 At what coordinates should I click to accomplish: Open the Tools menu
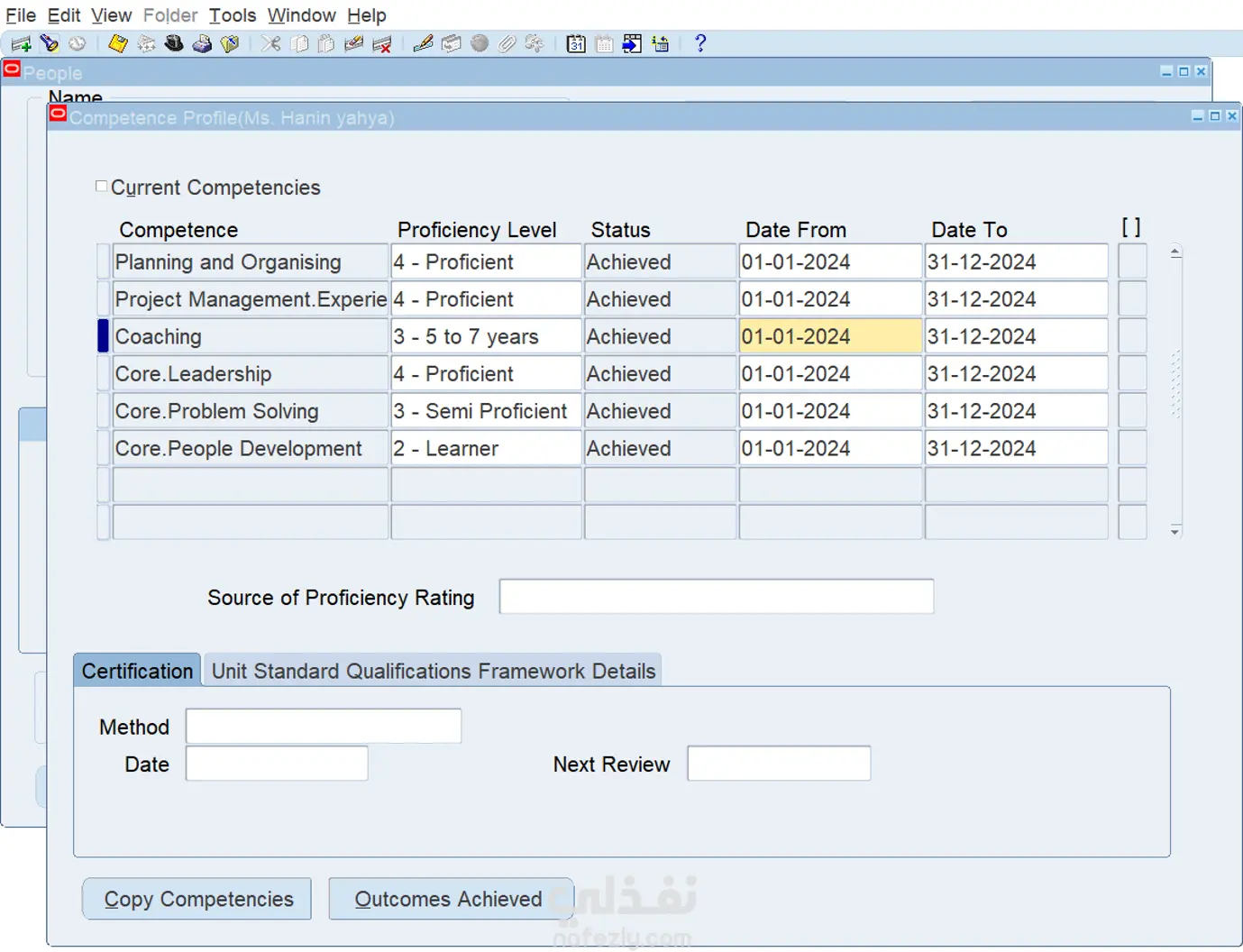(x=233, y=15)
